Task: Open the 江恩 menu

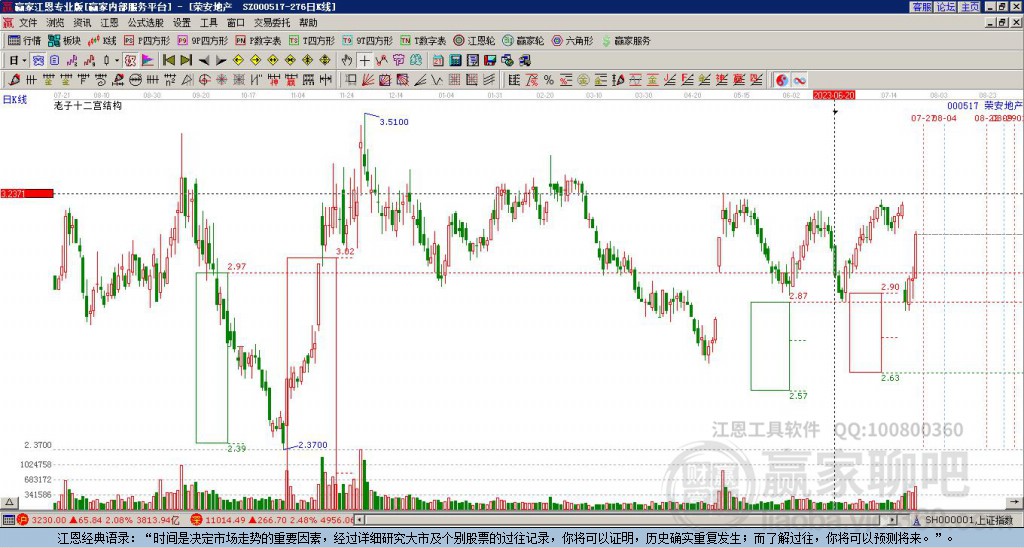Action: point(109,23)
